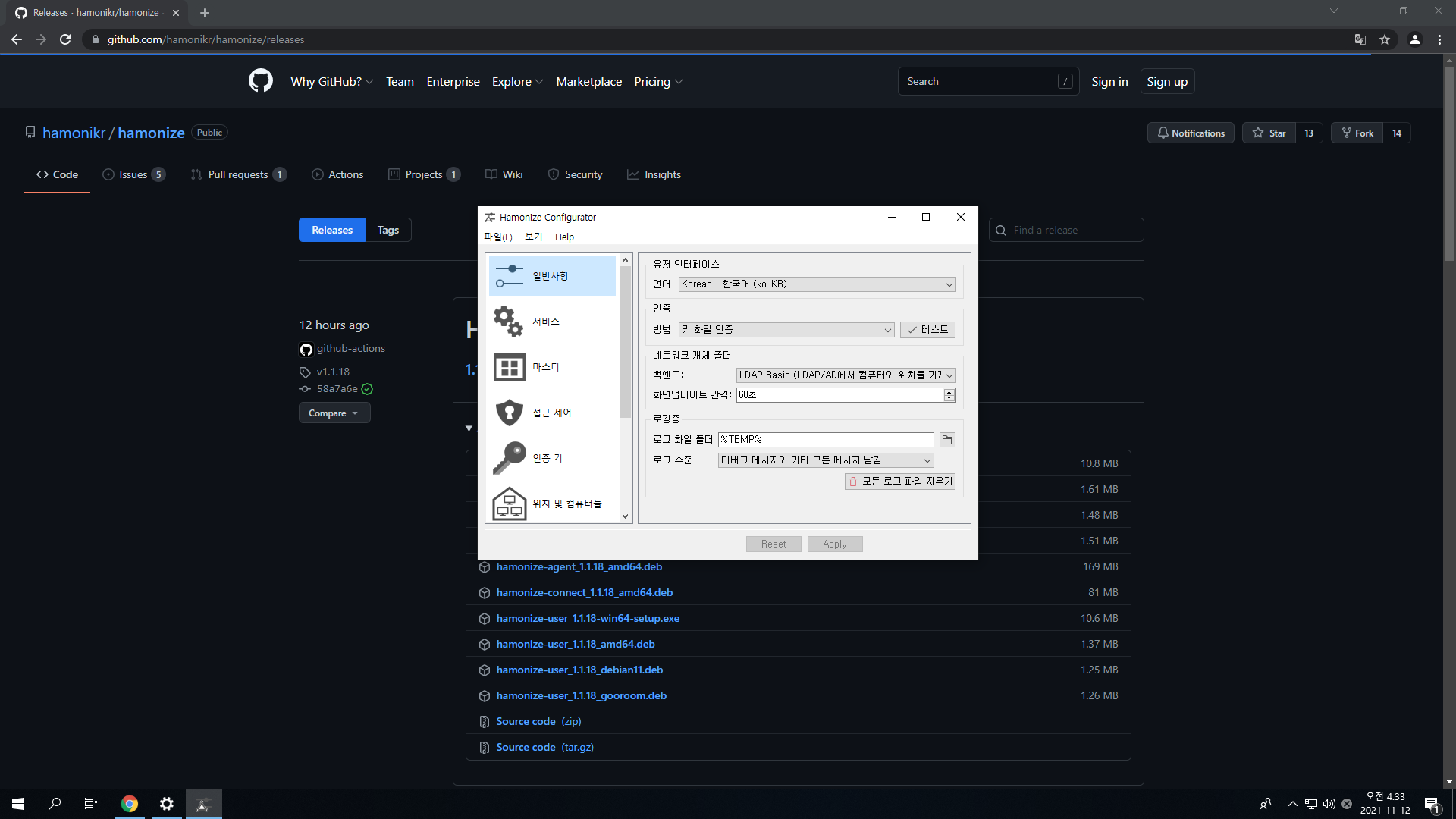The image size is (1456, 819).
Task: Click the test (테스트) button
Action: [x=927, y=330]
